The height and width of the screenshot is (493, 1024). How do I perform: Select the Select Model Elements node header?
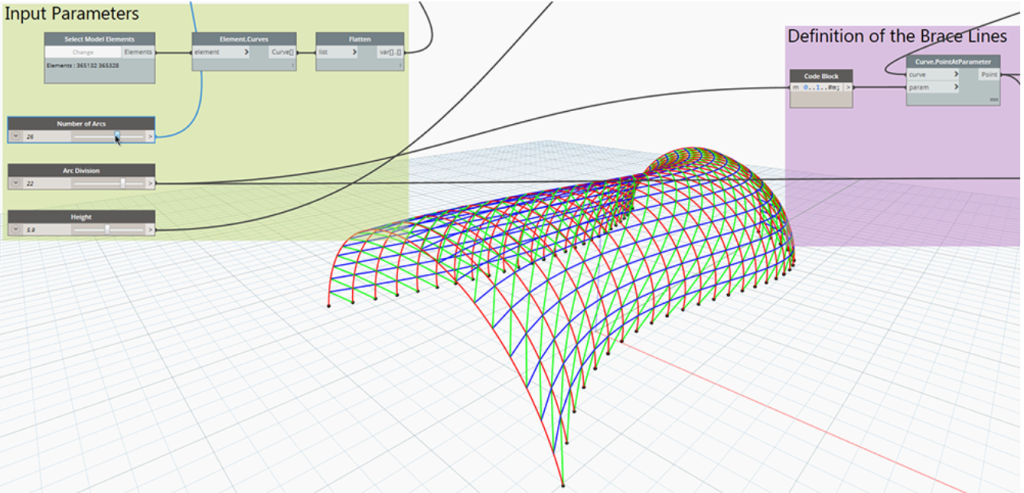(99, 39)
